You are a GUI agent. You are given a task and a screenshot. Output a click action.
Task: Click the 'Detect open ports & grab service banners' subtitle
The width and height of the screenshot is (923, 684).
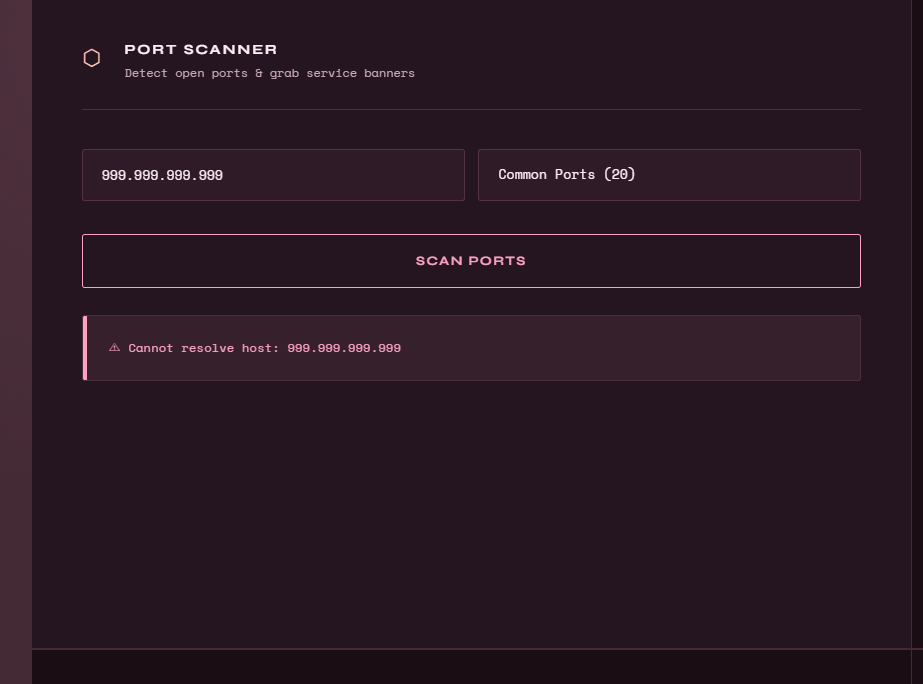click(270, 73)
